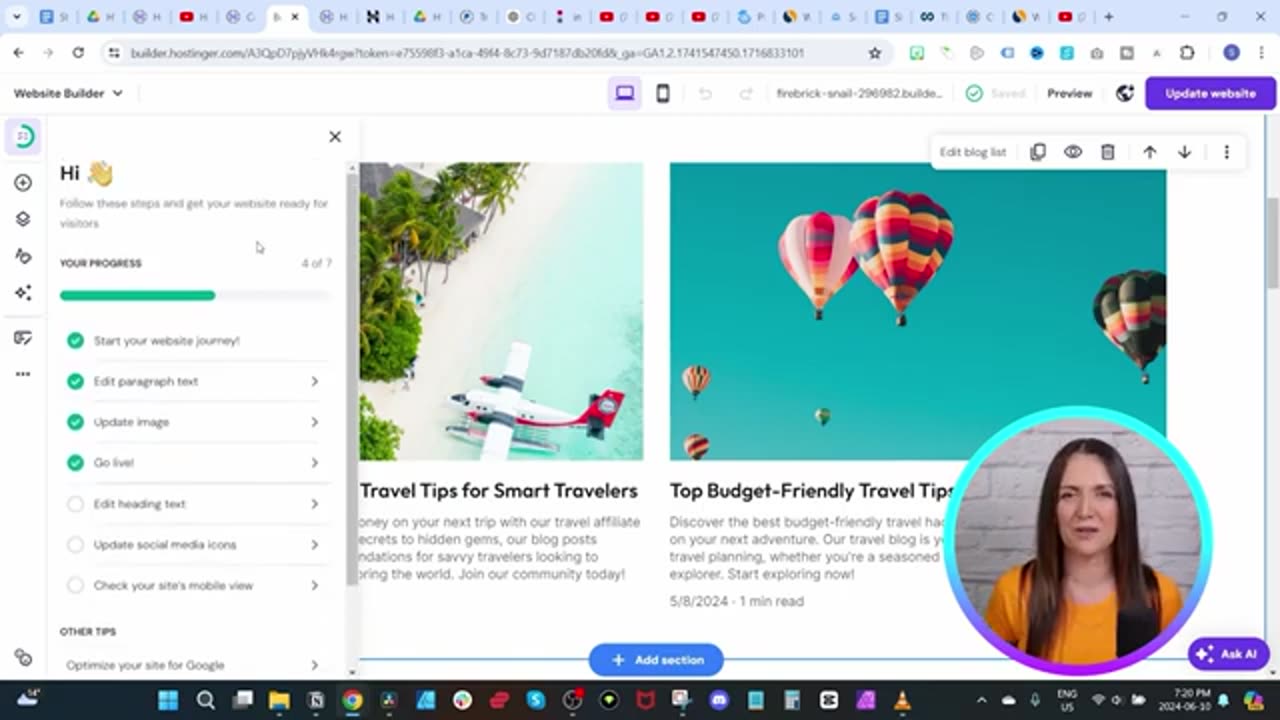Click the Add section button
Image resolution: width=1280 pixels, height=720 pixels.
coord(656,660)
